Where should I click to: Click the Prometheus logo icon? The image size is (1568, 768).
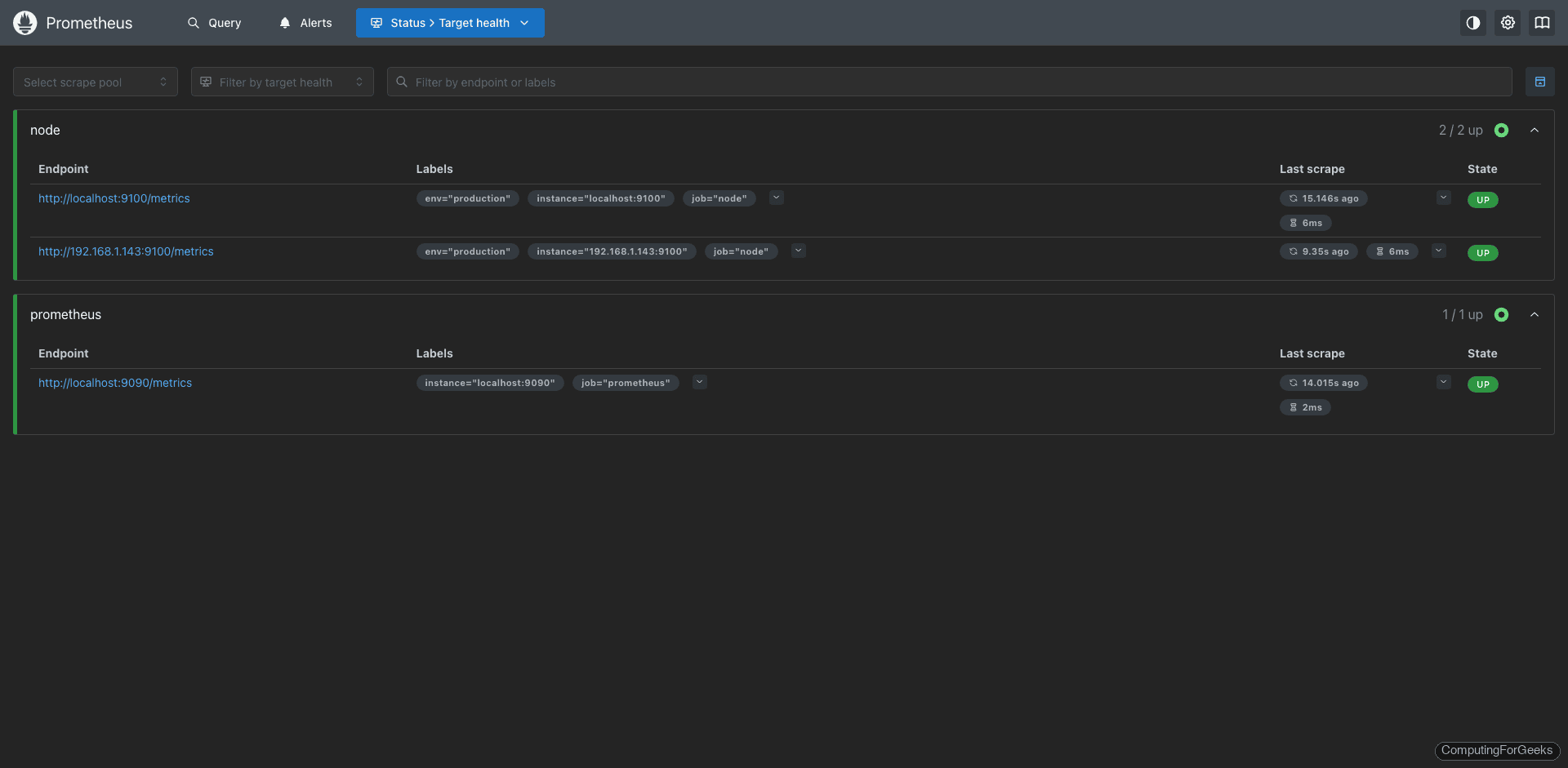tap(24, 22)
